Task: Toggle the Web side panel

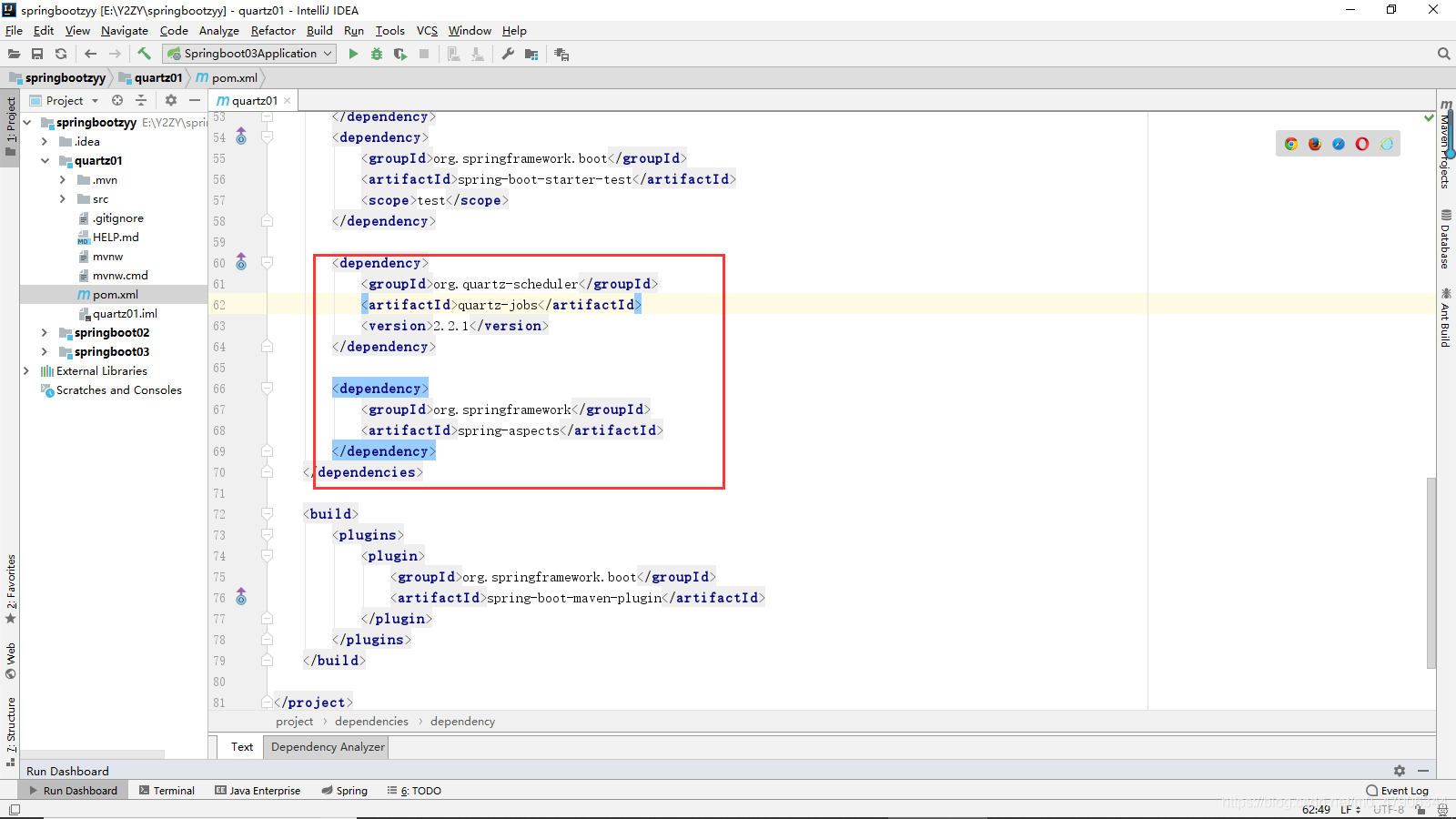Action: coord(10,661)
